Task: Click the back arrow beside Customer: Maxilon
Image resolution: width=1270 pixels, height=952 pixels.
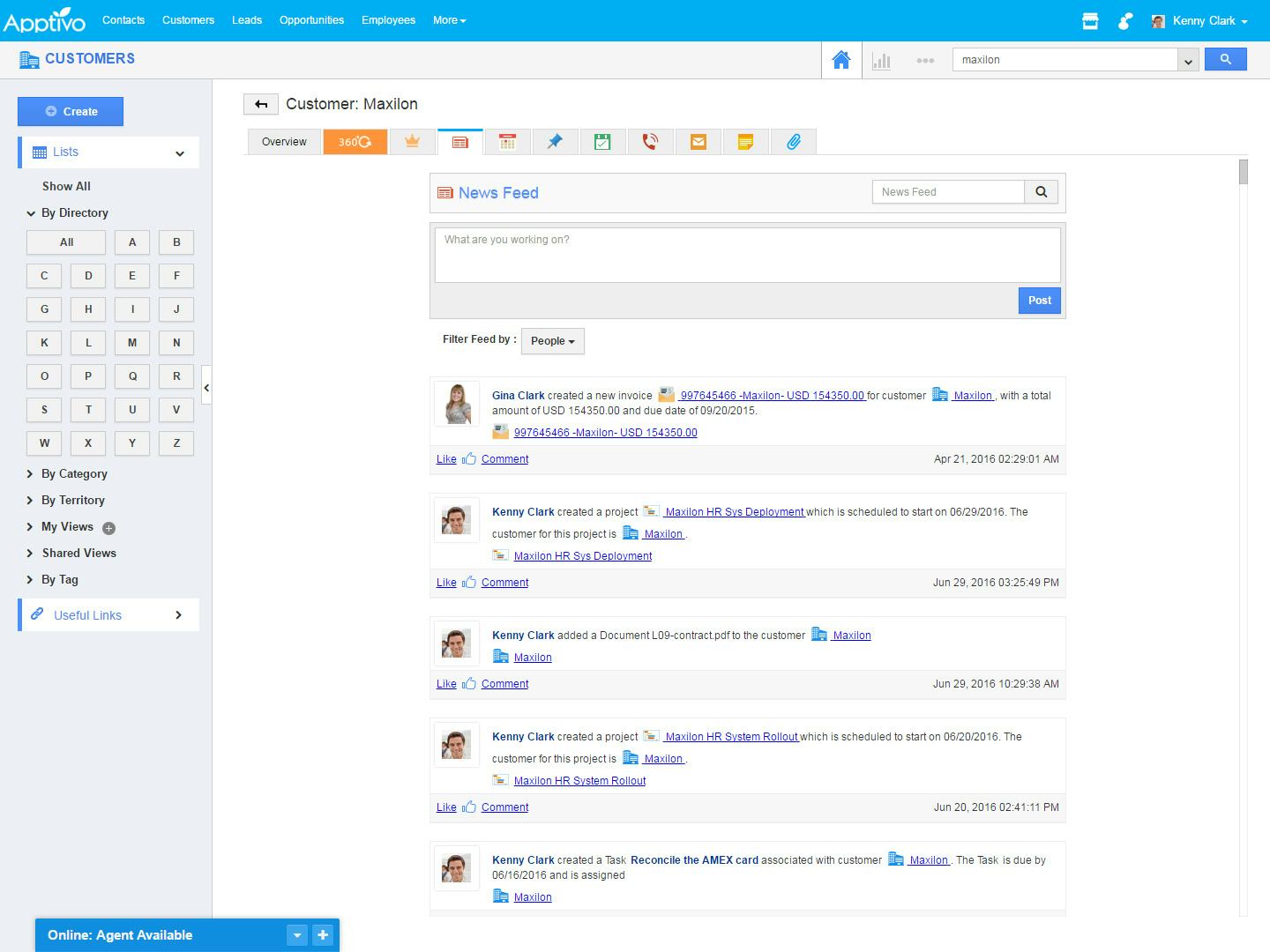Action: (261, 104)
